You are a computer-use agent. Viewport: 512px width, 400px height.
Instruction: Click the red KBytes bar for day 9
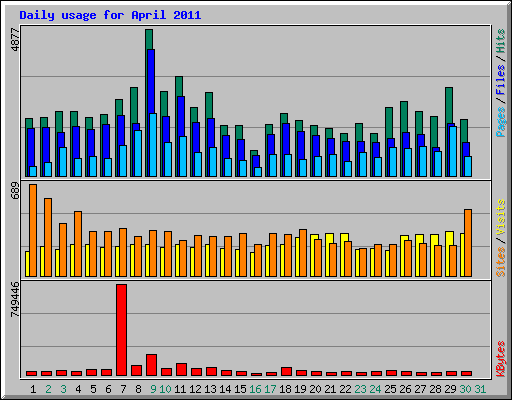tap(151, 365)
